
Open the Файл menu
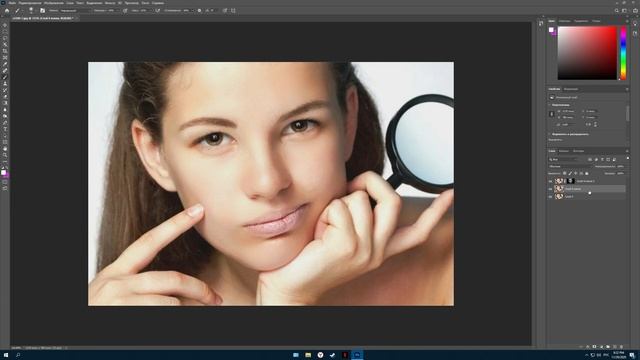tap(12, 3)
